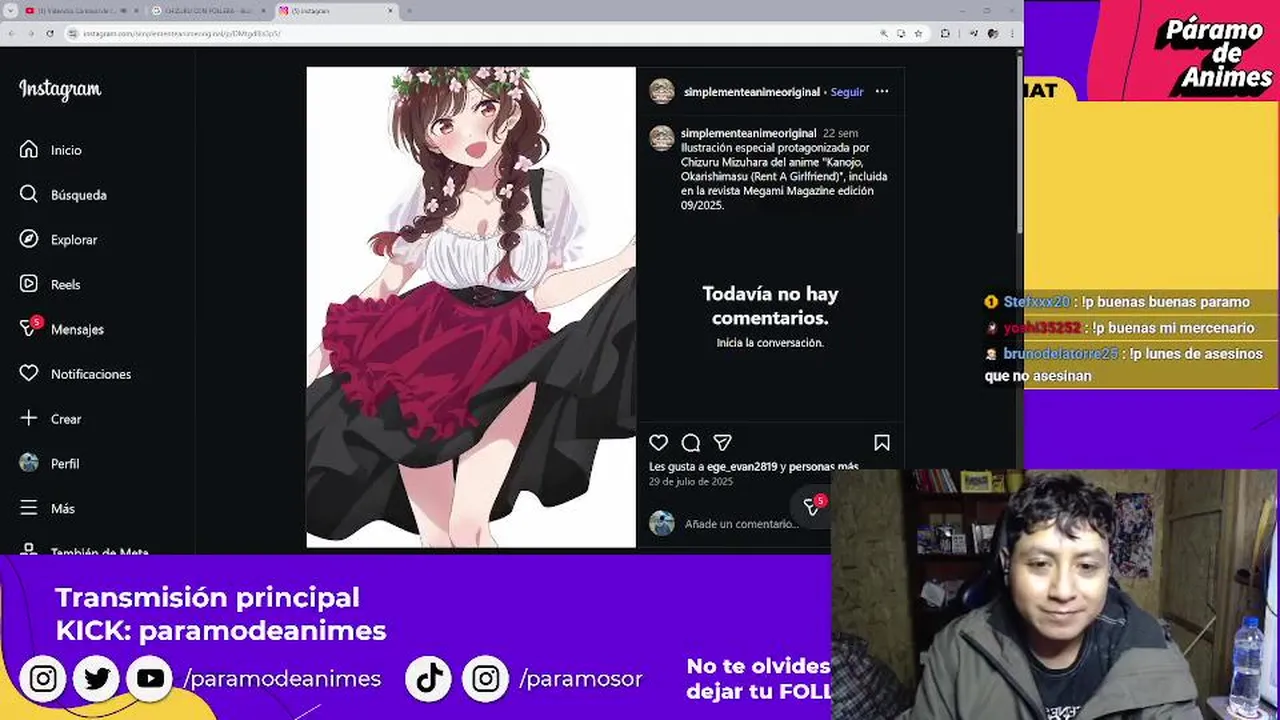Open post options three-dot menu

pyautogui.click(x=881, y=91)
